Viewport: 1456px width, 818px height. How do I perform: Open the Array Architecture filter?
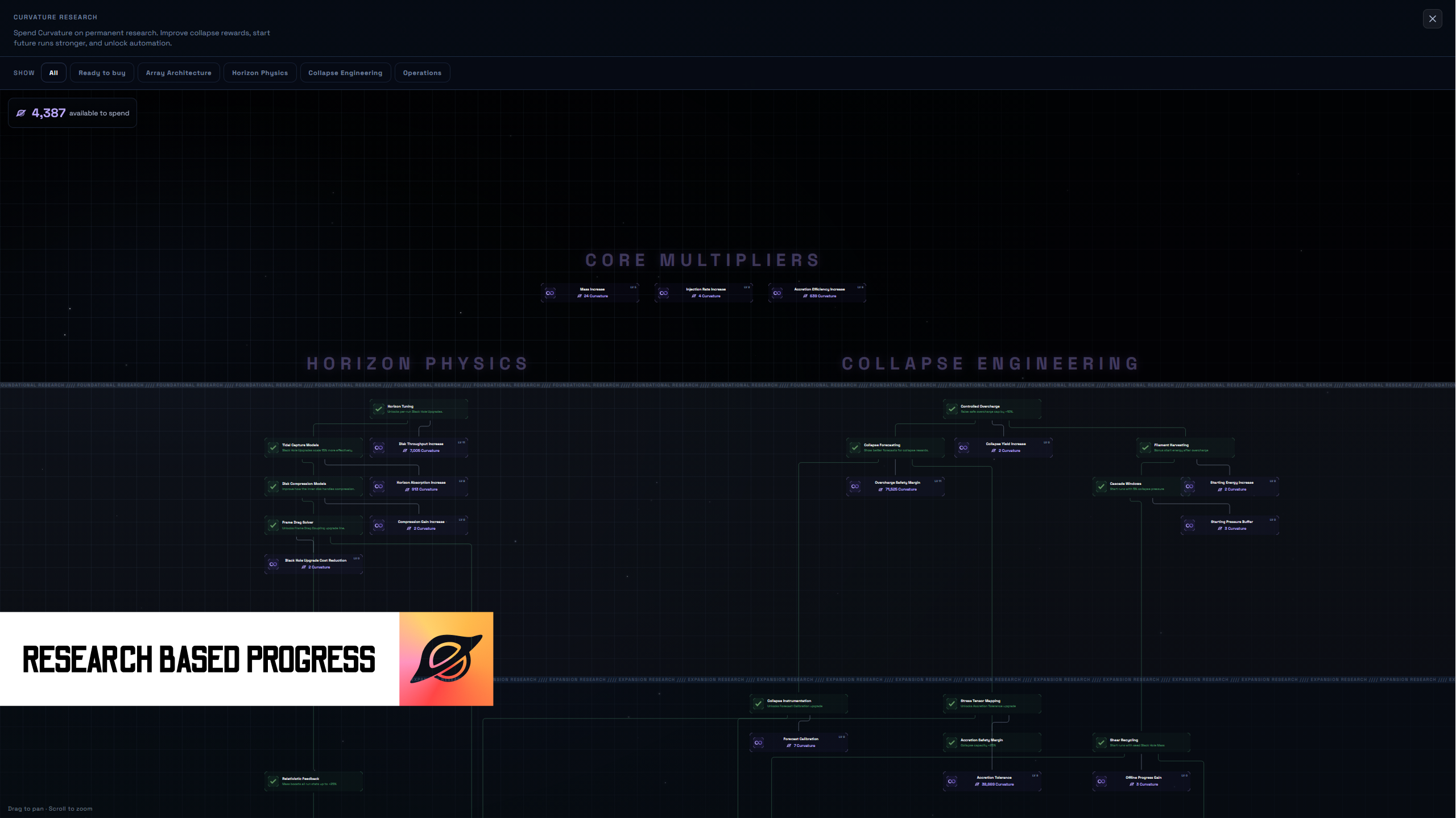tap(179, 73)
